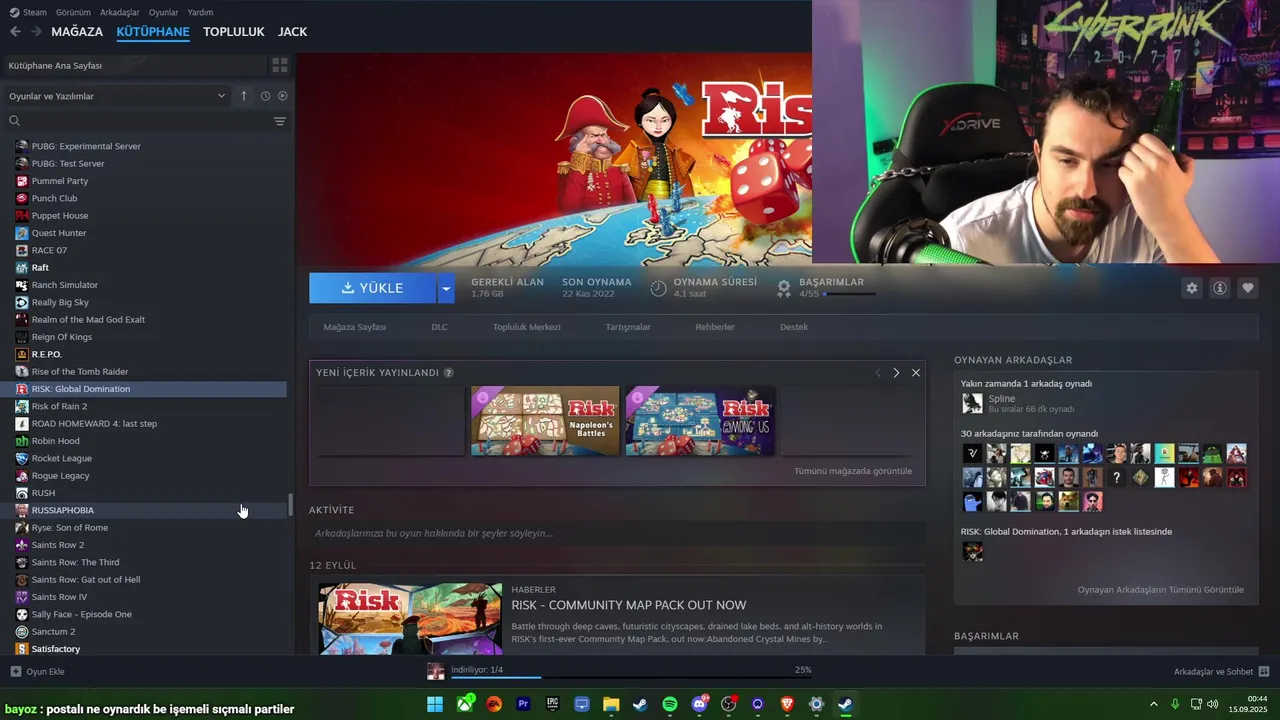Go forward with the right arrow
This screenshot has height=720, width=1280.
coord(36,32)
